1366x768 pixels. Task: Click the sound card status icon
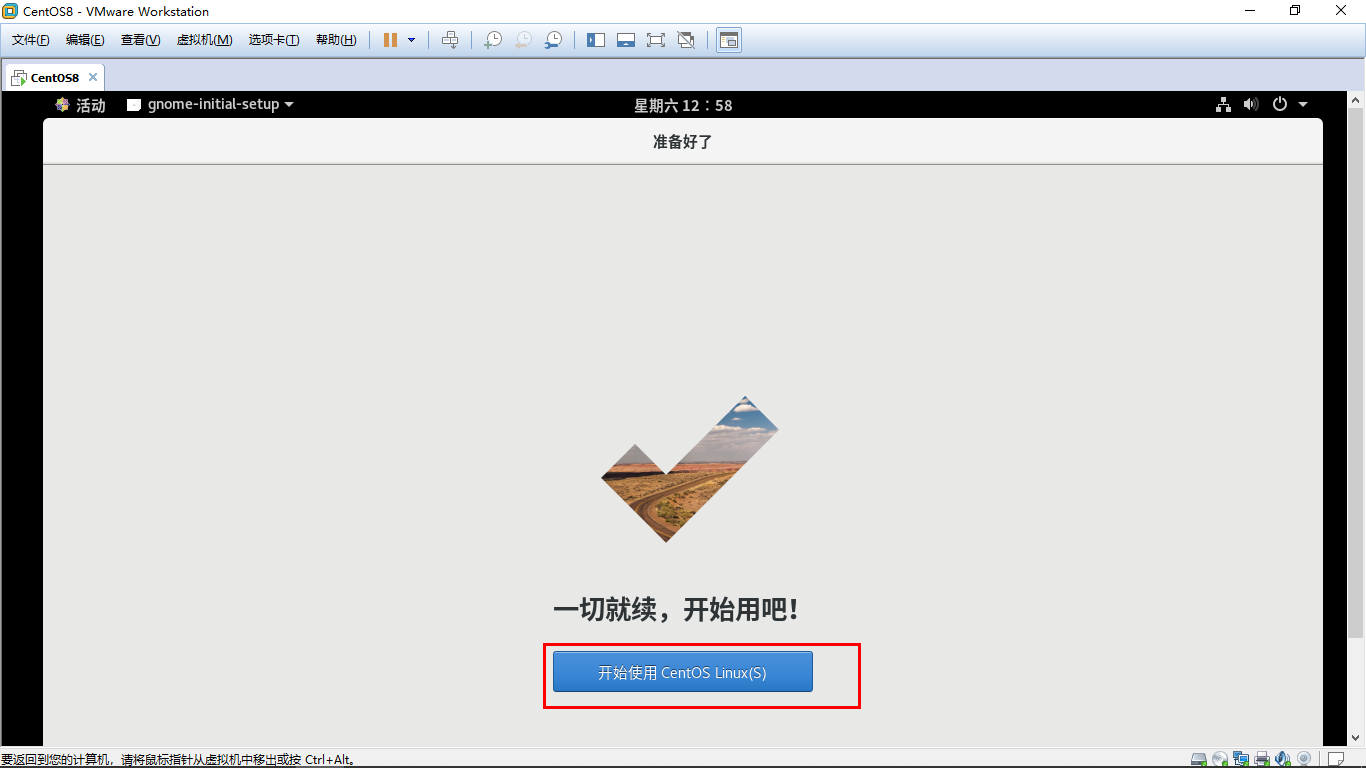tap(1283, 759)
